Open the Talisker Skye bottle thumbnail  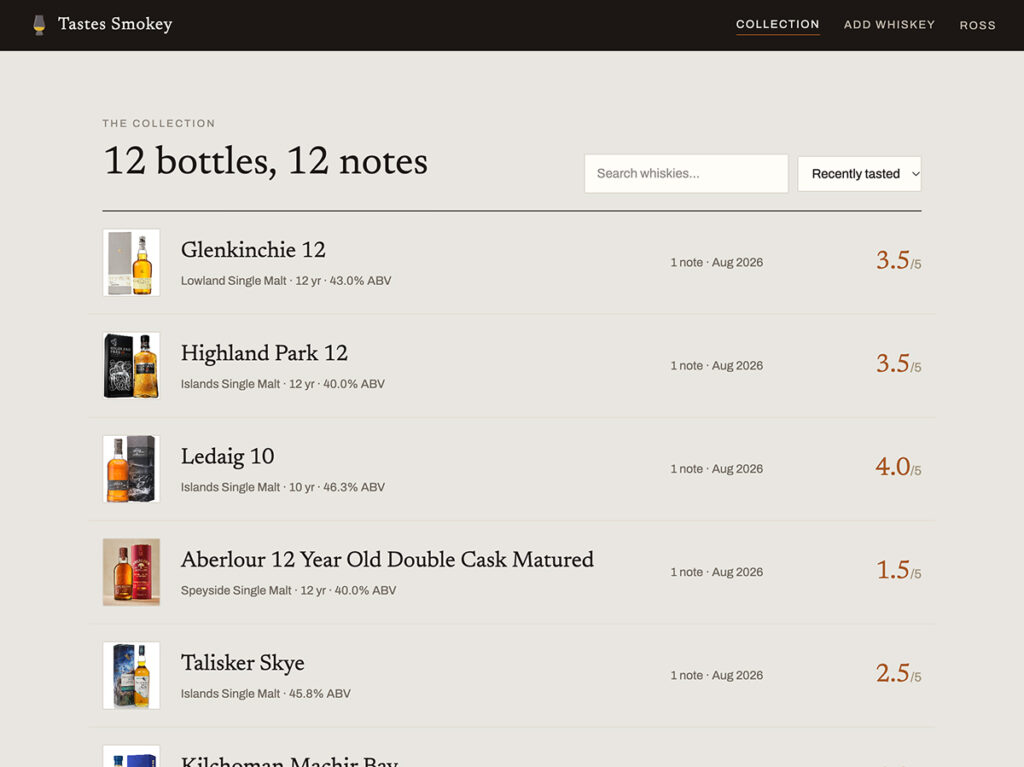click(x=131, y=676)
